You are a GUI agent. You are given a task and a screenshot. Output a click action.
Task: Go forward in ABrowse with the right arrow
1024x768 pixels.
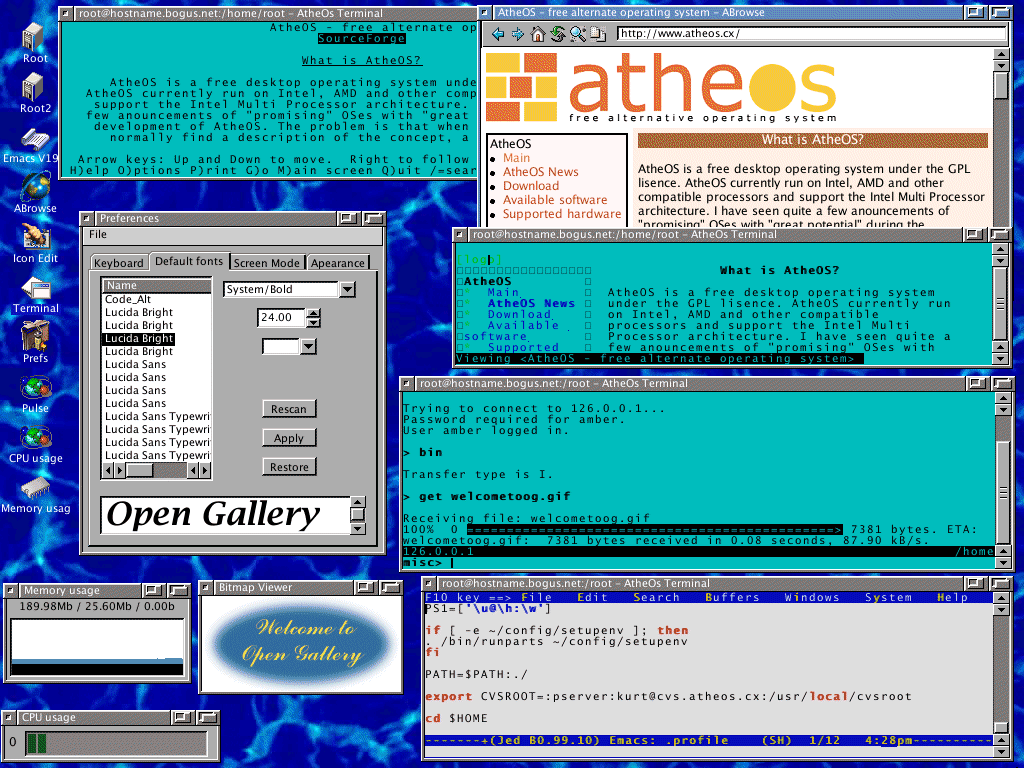coord(518,34)
